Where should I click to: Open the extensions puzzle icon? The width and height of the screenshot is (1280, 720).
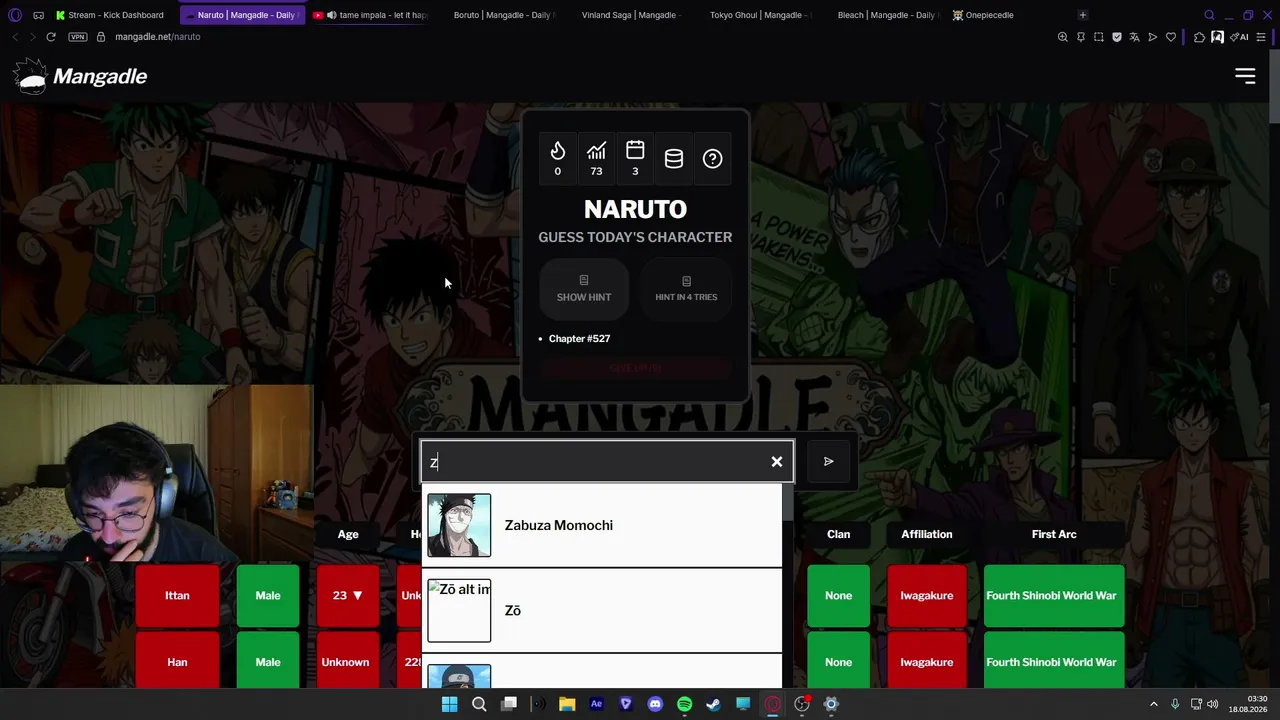1199,37
